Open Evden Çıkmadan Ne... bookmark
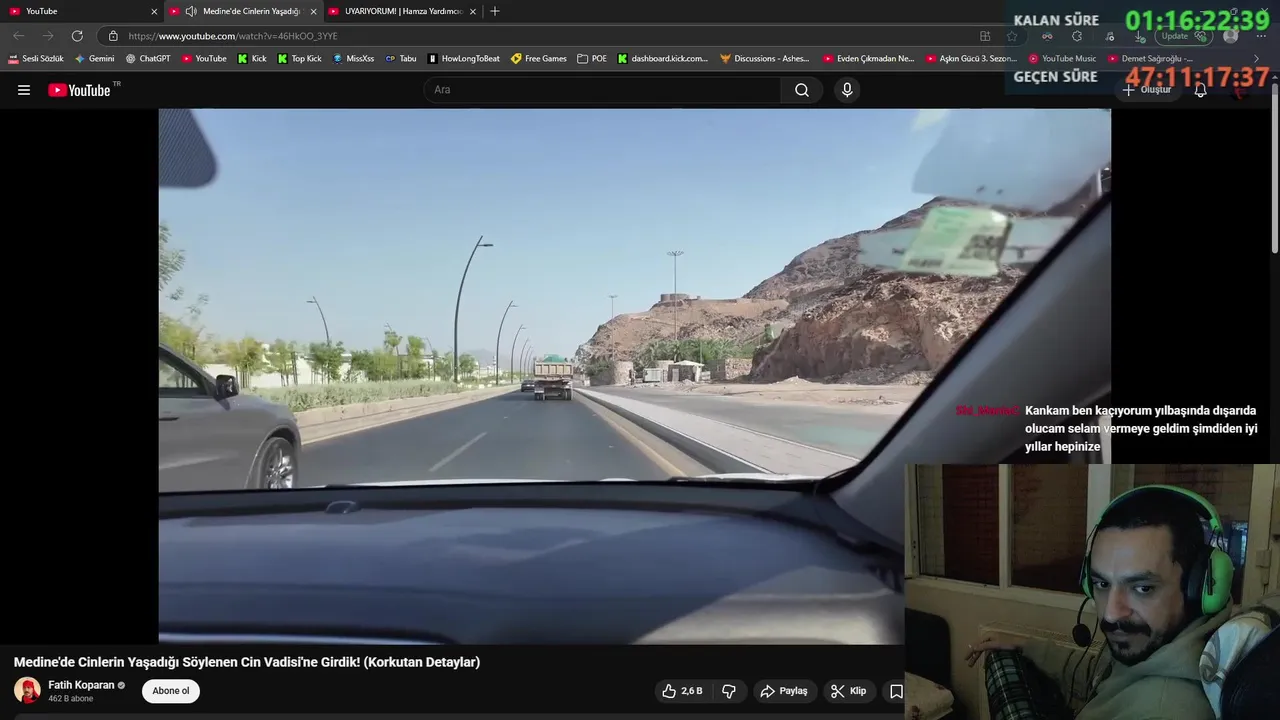Viewport: 1280px width, 720px height. point(869,59)
